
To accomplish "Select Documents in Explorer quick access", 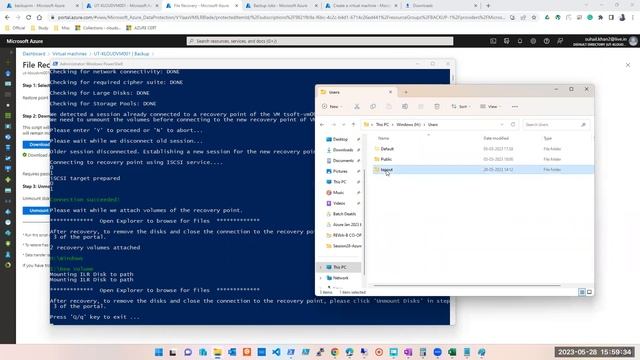I will coord(343,161).
